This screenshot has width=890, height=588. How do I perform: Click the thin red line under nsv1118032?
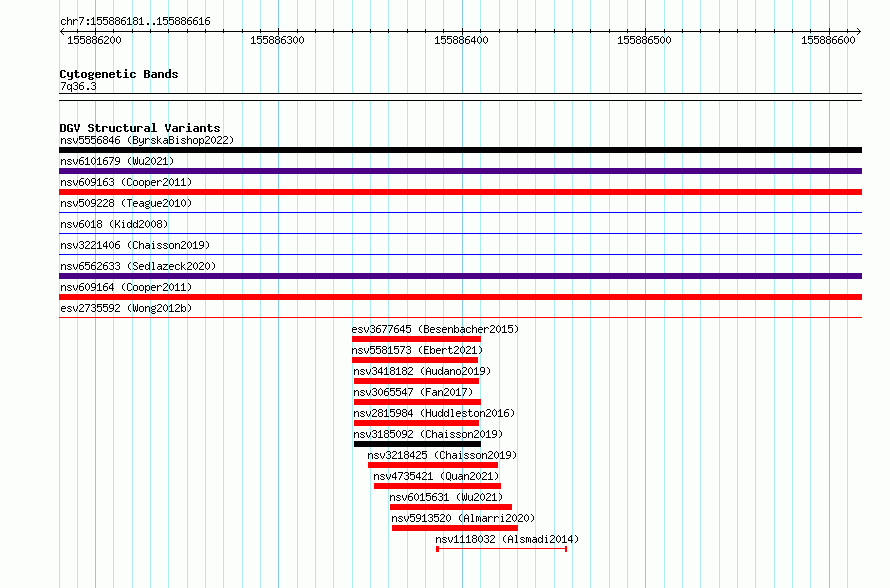[x=502, y=549]
